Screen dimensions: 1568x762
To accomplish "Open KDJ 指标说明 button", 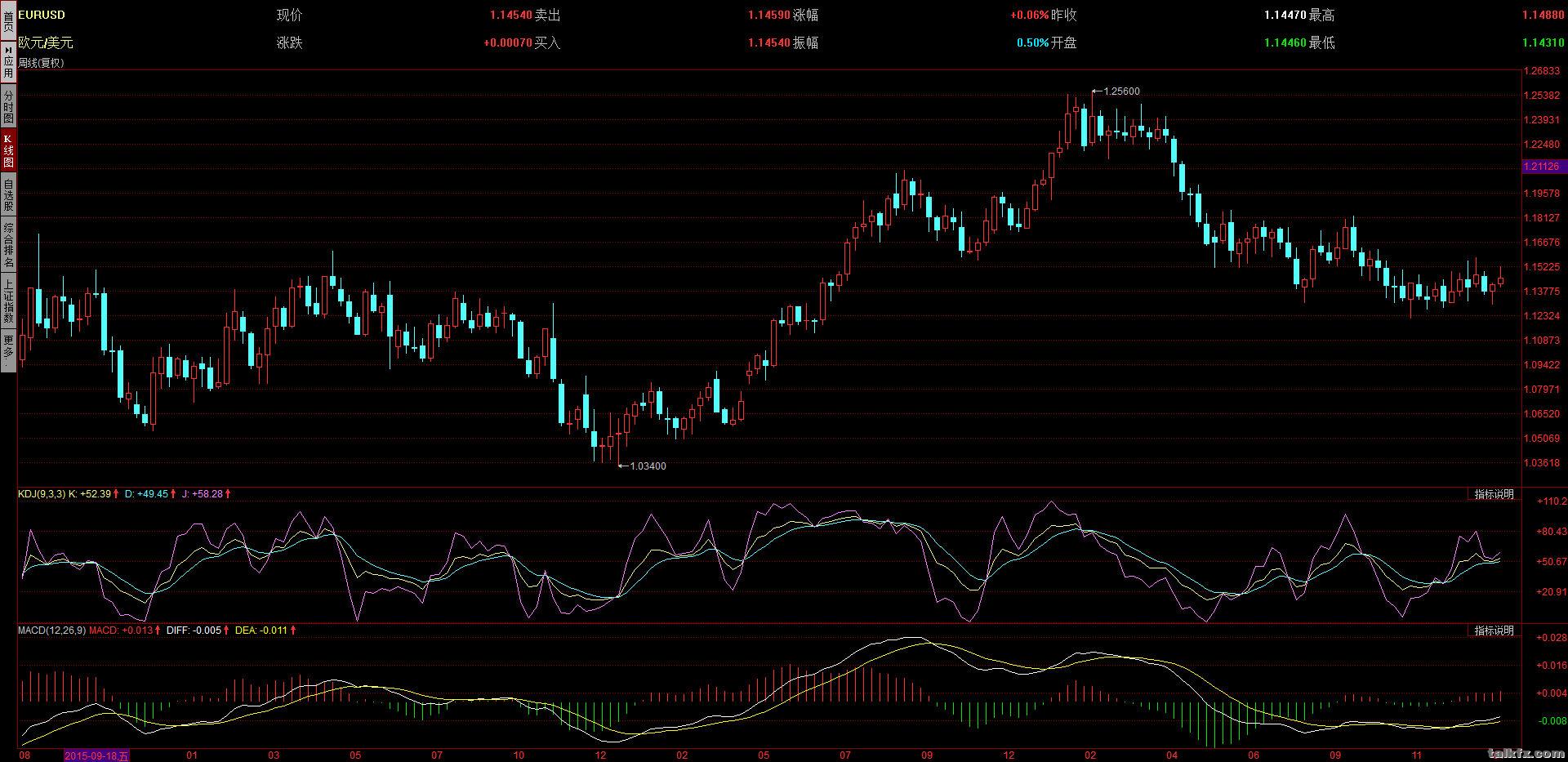I will click(x=1494, y=494).
